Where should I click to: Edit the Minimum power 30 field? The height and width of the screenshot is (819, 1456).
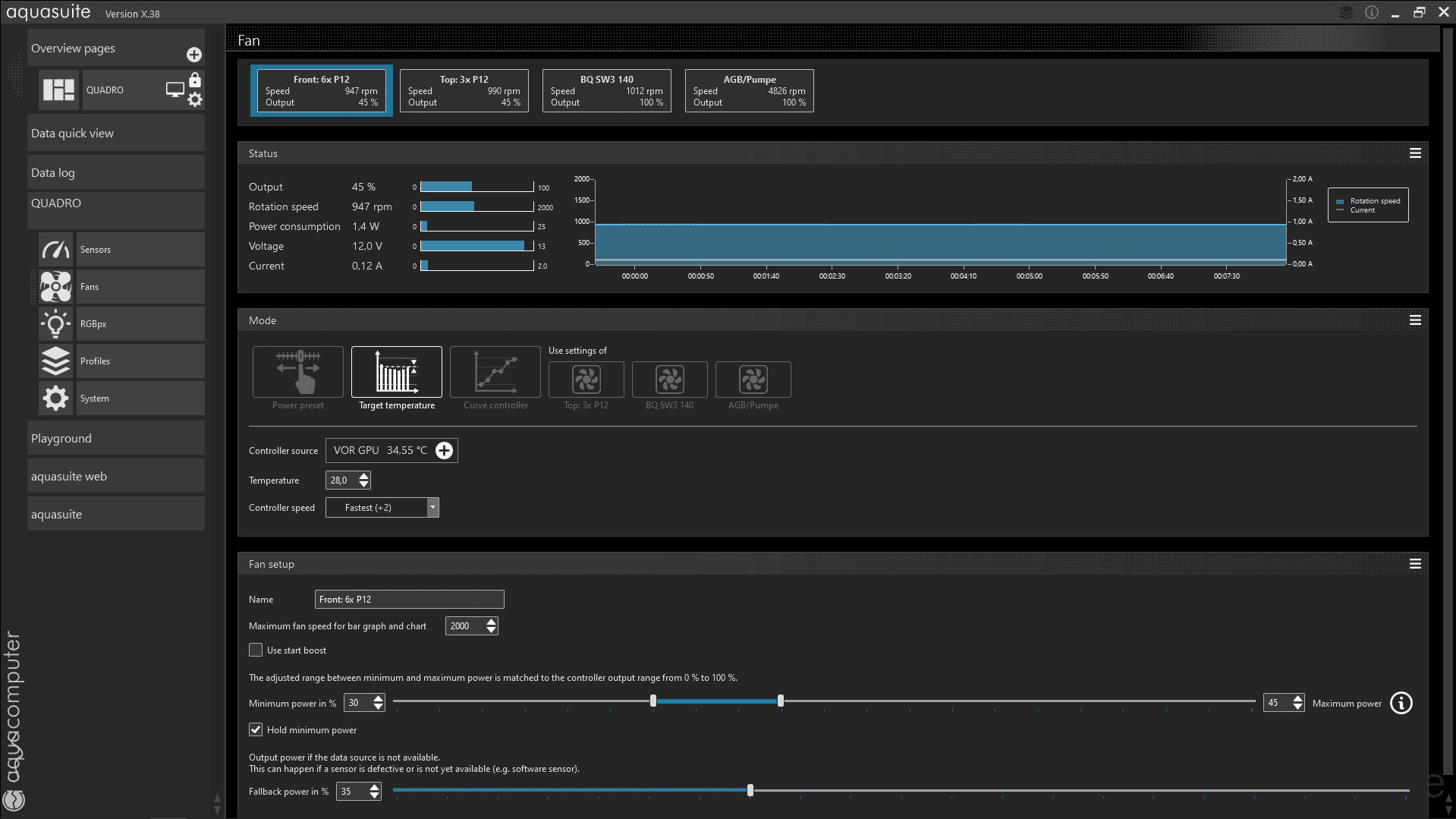(357, 704)
